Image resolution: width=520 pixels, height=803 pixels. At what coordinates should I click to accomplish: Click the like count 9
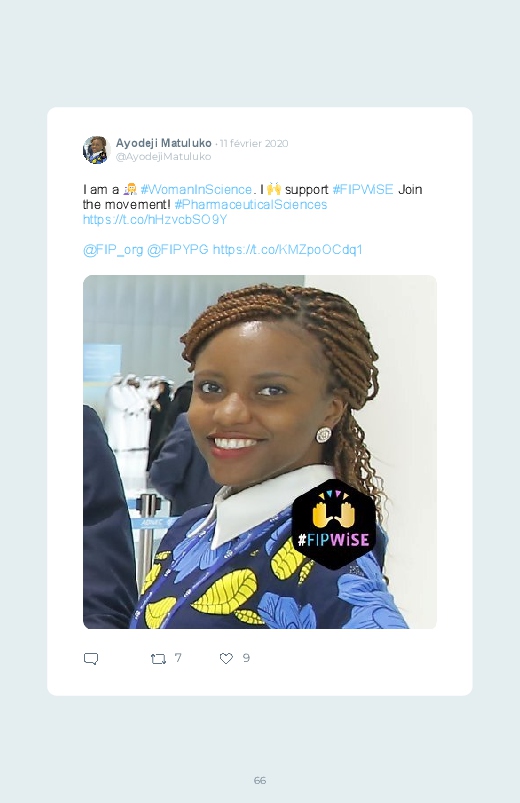[x=246, y=658]
